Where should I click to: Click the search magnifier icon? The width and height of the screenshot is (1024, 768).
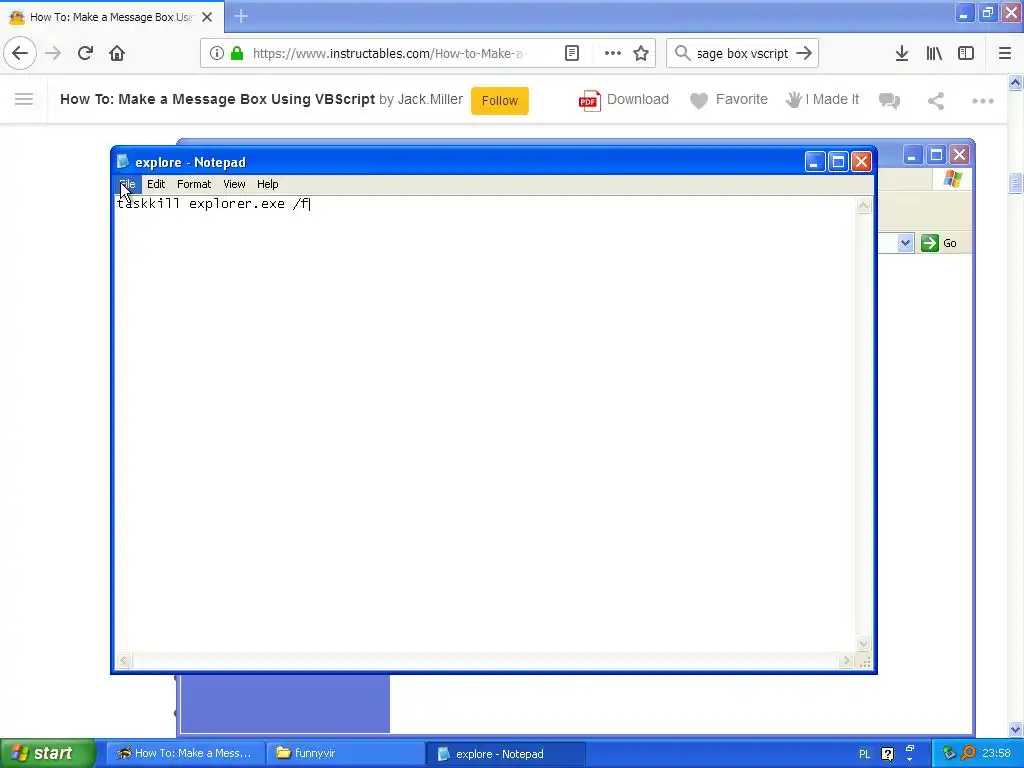pos(682,53)
